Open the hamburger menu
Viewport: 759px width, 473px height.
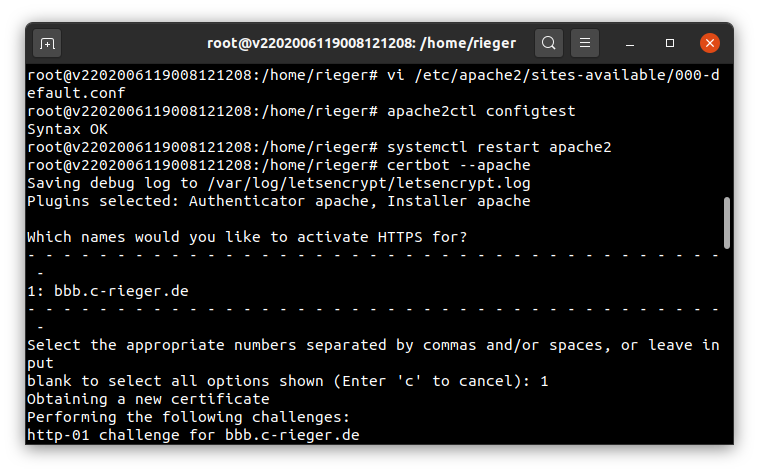coord(585,43)
